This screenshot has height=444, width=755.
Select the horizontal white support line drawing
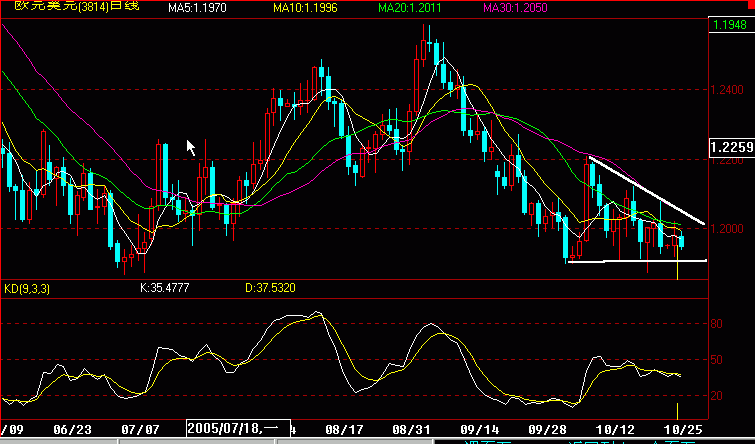click(x=637, y=261)
